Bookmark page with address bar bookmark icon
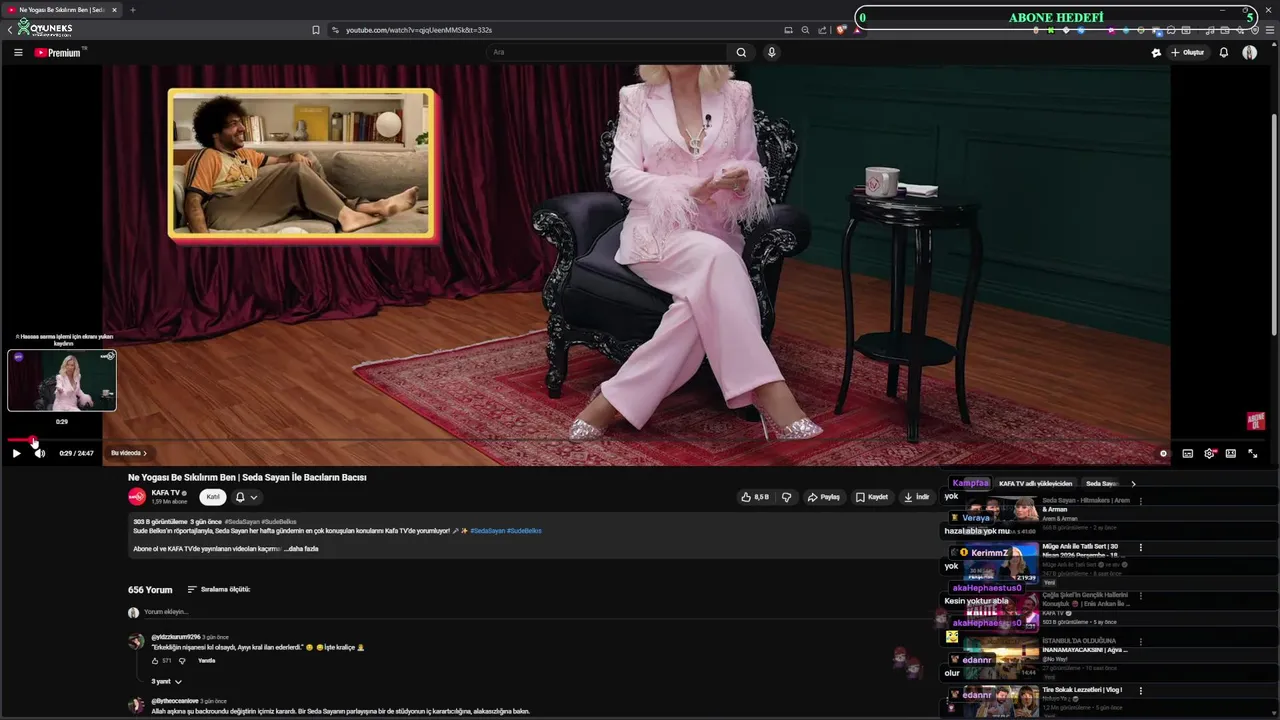This screenshot has height=720, width=1280. pos(316,30)
